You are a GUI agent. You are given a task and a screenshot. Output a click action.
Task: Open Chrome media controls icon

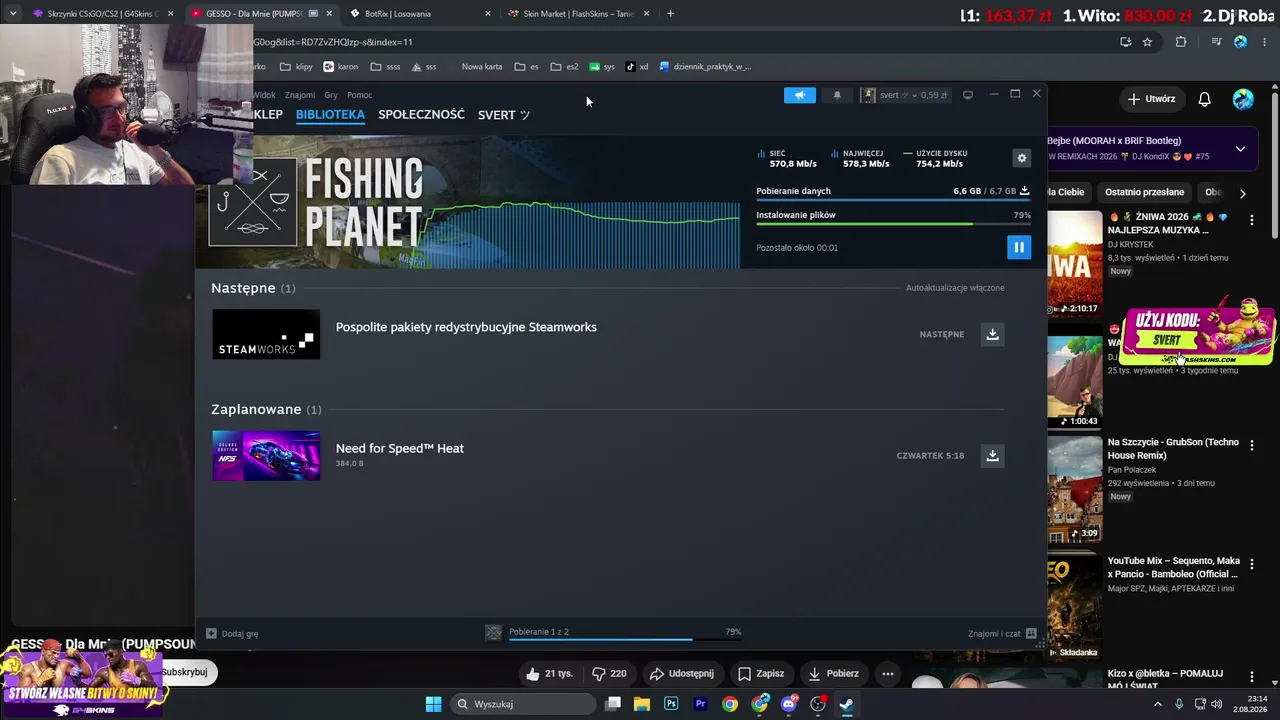click(x=1216, y=42)
